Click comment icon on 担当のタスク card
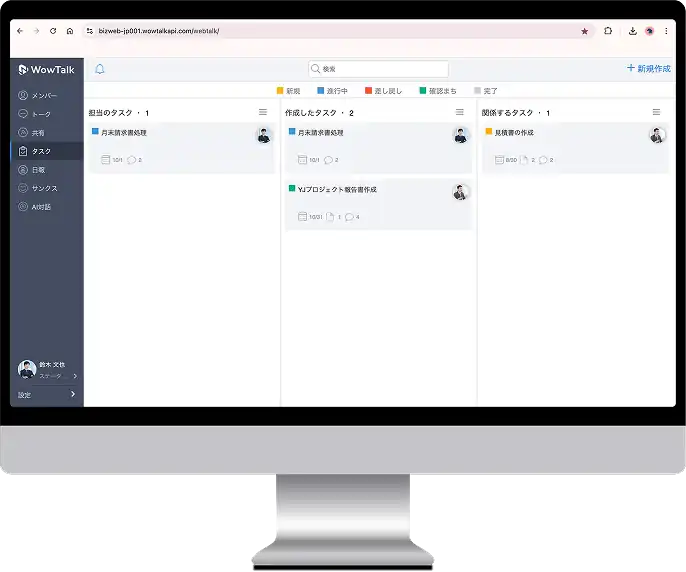The image size is (686, 572). (131, 160)
